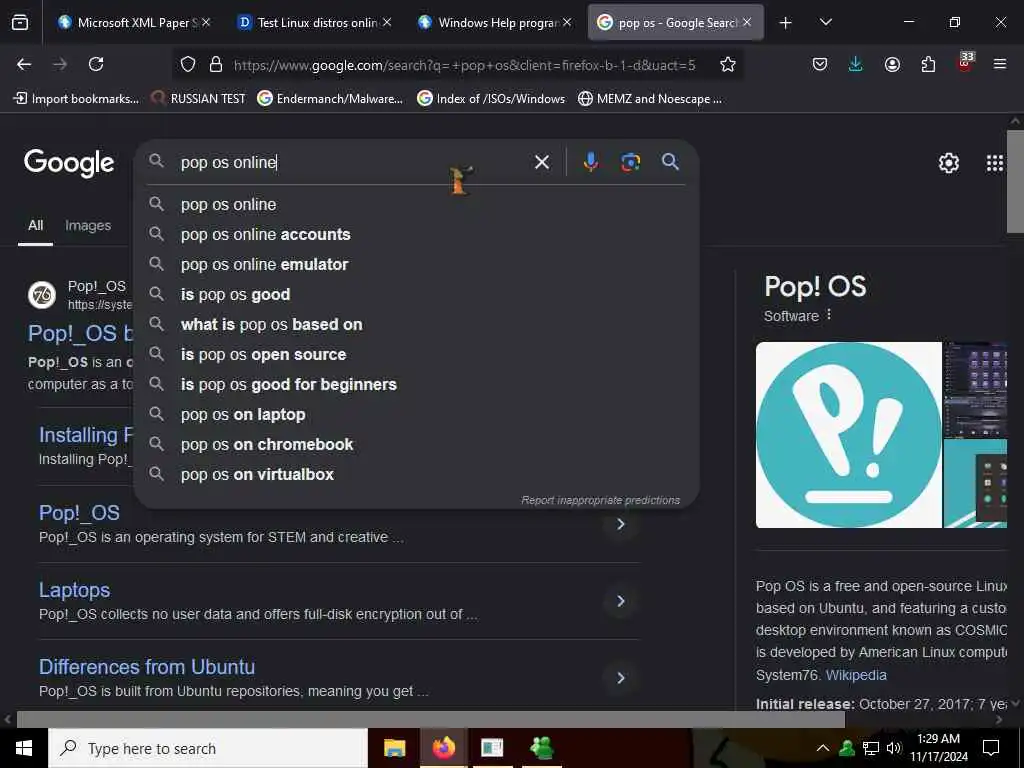Click the tracking protection shield icon

(188, 64)
